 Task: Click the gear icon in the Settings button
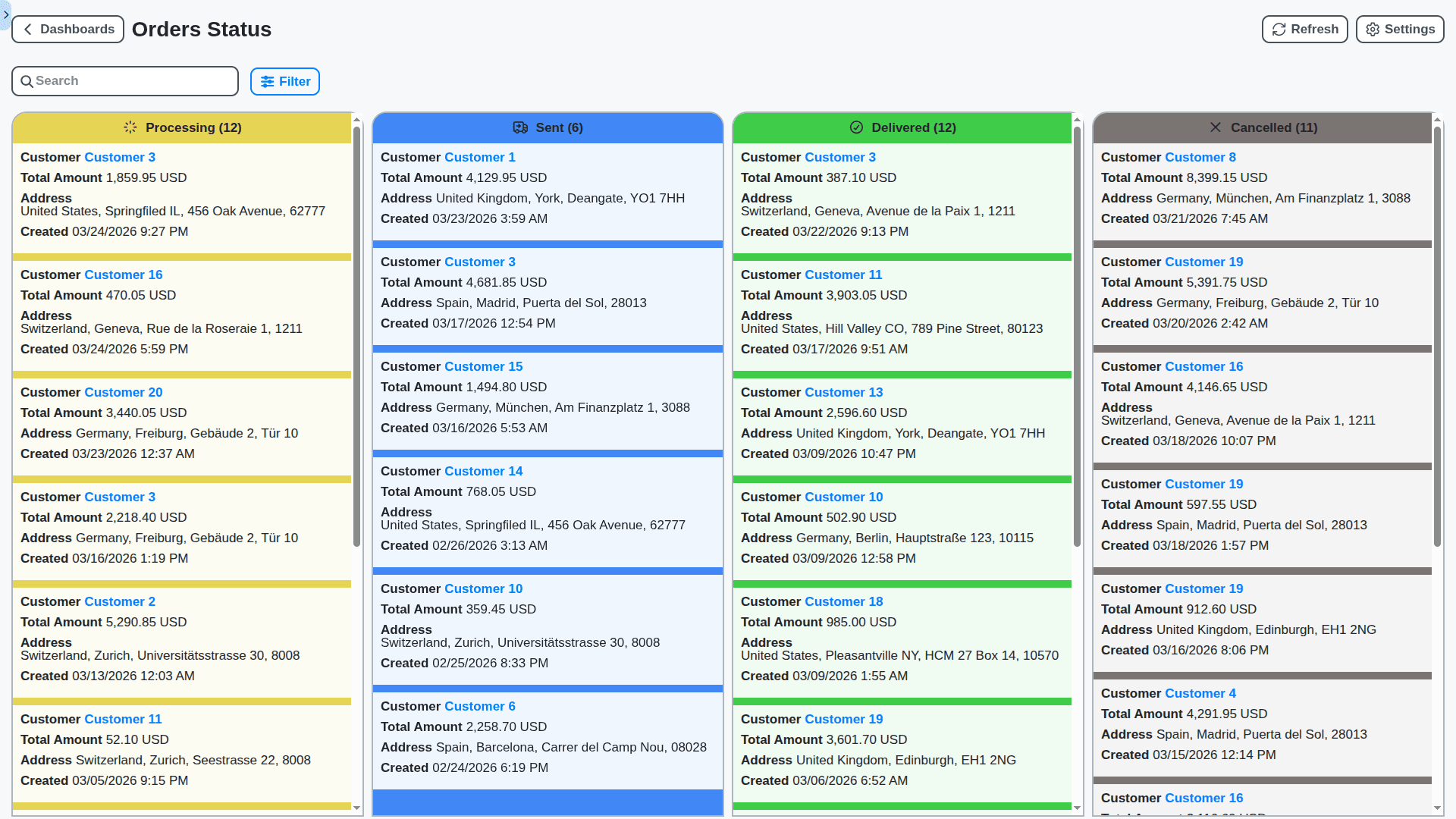point(1372,29)
